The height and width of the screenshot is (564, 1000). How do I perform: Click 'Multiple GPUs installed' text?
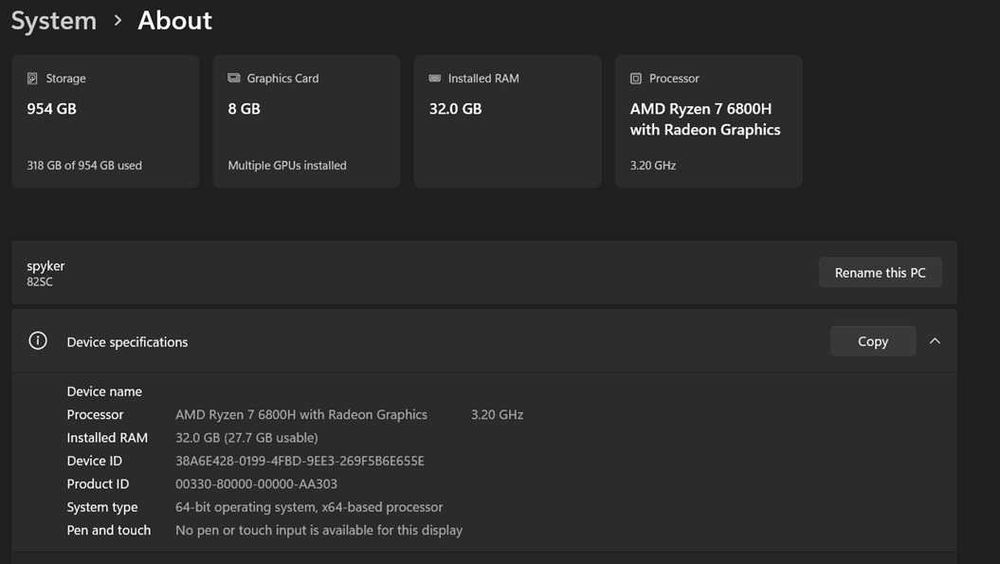pos(287,165)
